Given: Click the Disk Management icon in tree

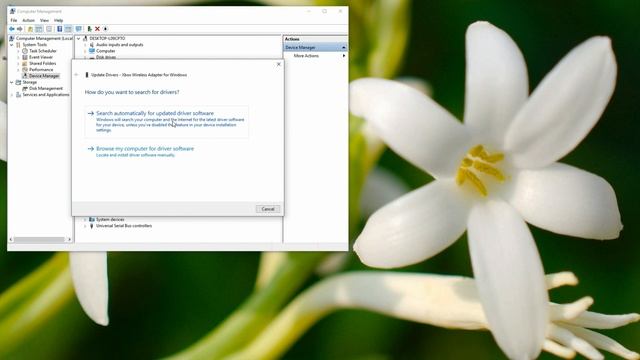Looking at the screenshot, I should point(25,88).
